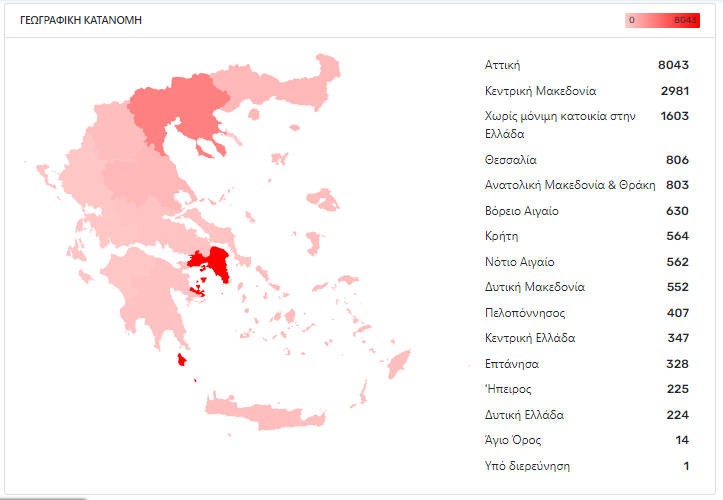Click the island of Crete on the map

tap(265, 413)
